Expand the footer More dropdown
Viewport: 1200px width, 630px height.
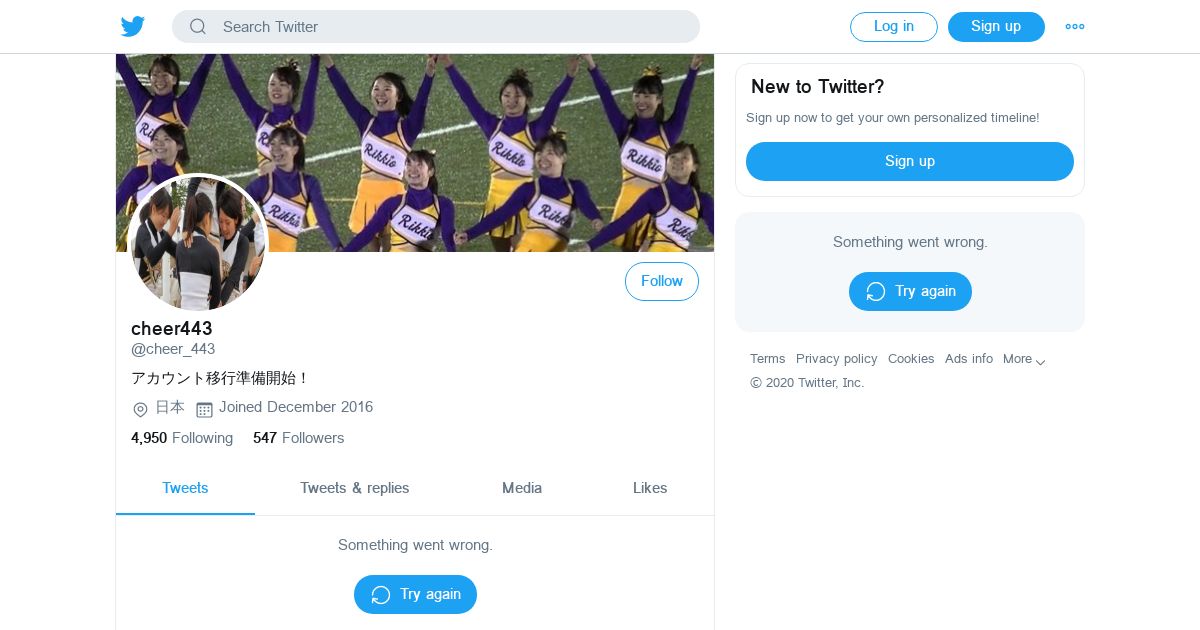1024,359
